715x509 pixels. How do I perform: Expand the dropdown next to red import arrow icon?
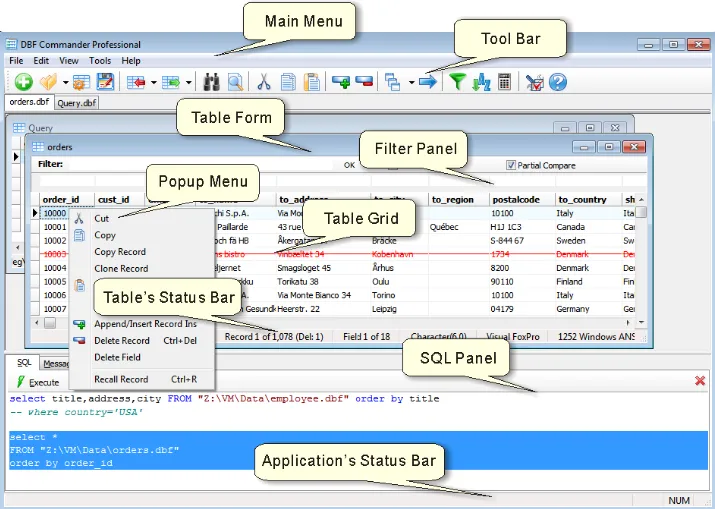coord(154,83)
